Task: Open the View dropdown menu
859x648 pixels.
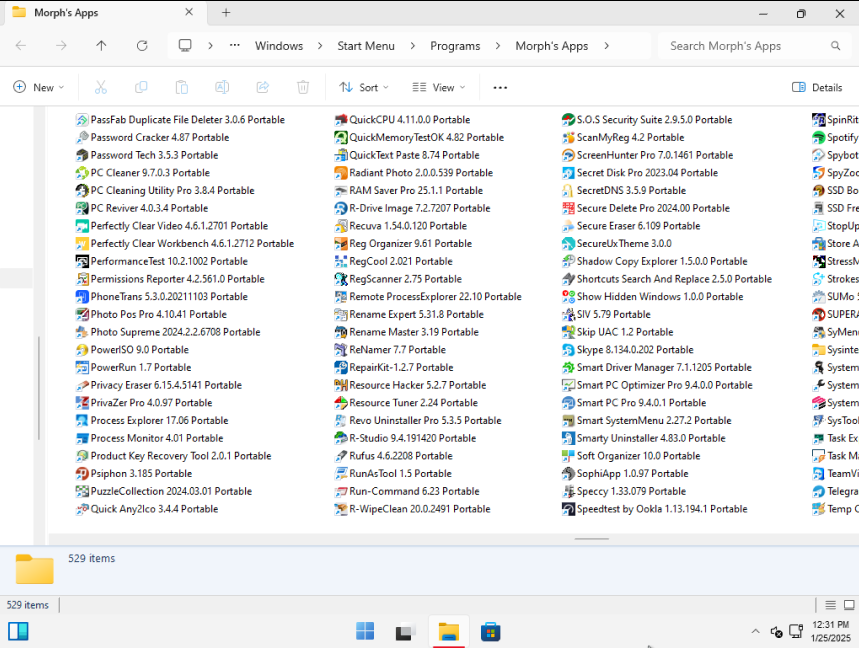Action: [439, 87]
